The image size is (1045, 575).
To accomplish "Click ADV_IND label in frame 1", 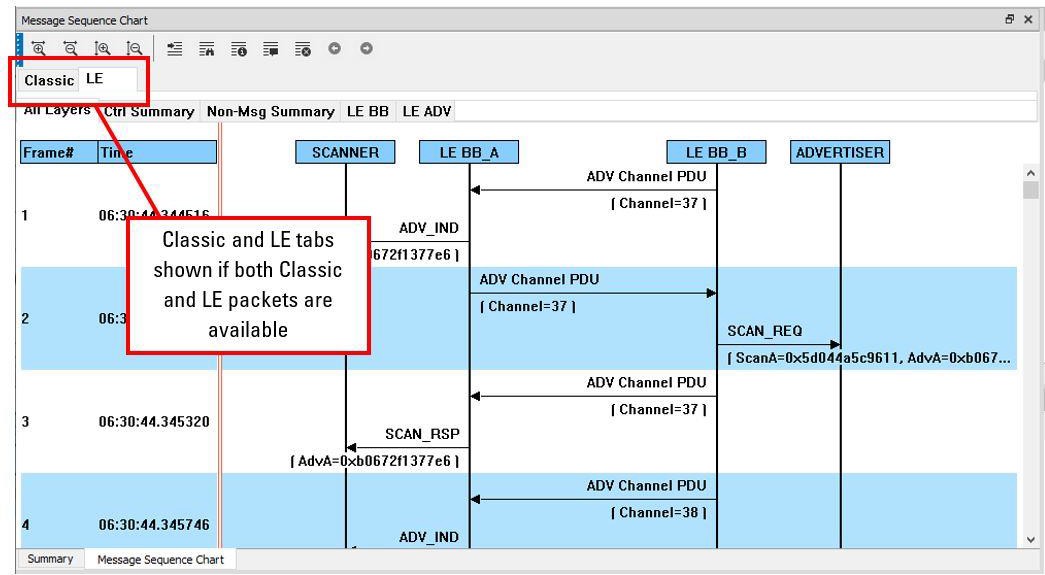I will (x=429, y=229).
